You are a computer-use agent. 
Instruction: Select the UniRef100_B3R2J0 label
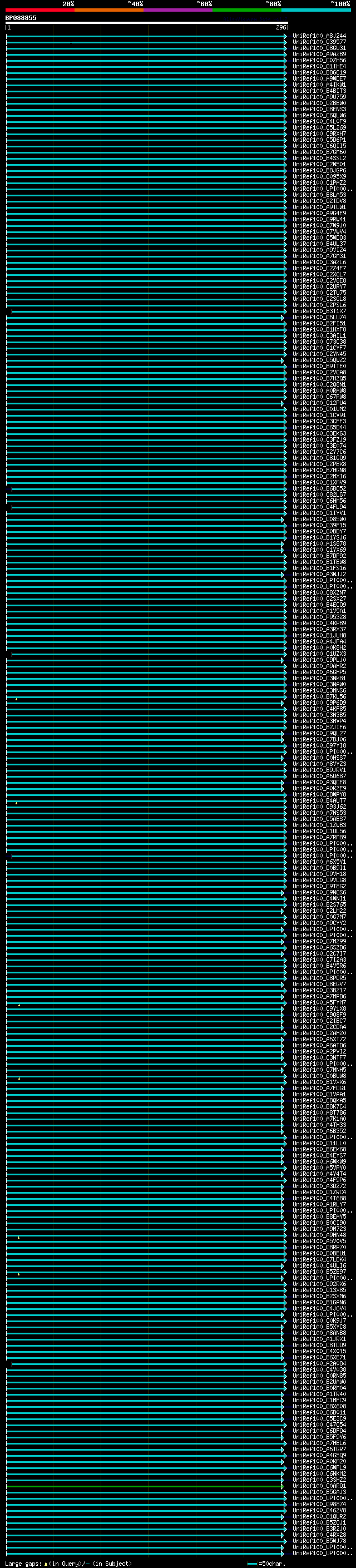[x=319, y=1529]
